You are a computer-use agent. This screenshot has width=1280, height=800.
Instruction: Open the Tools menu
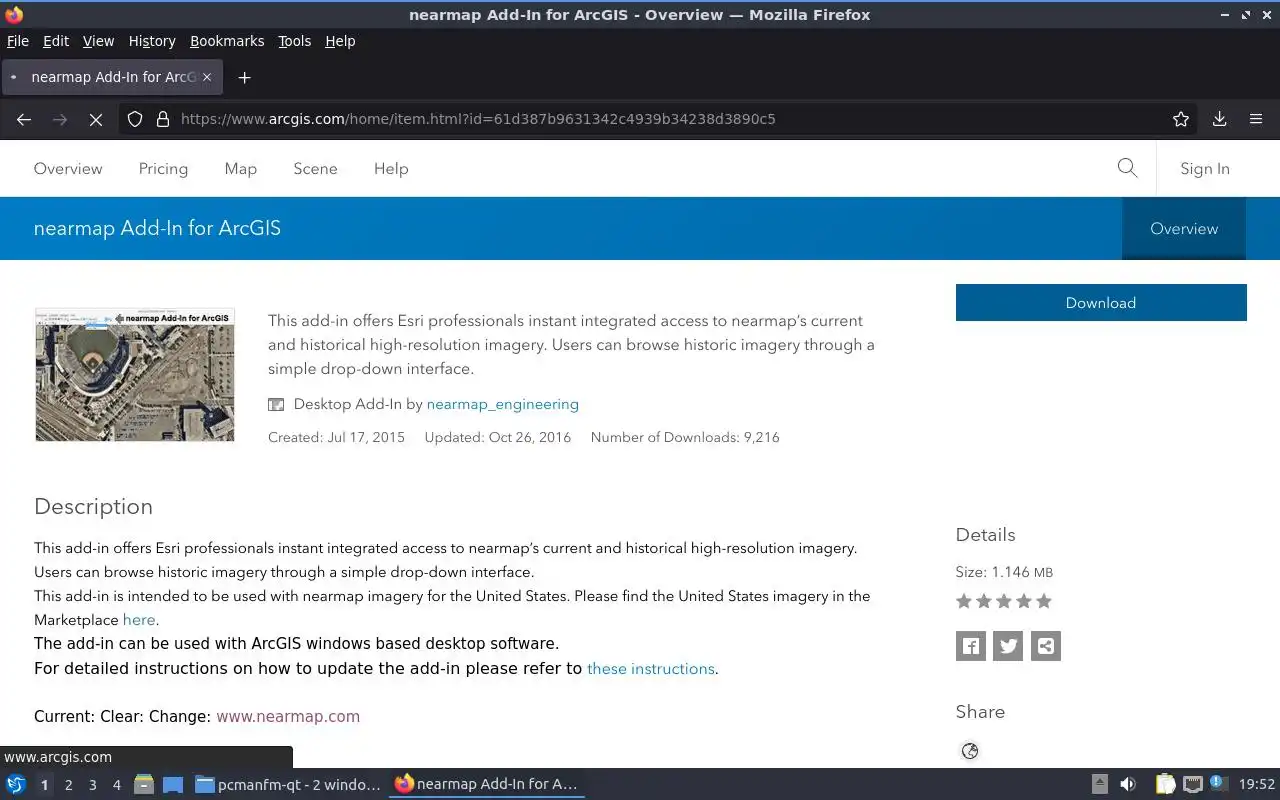point(294,41)
